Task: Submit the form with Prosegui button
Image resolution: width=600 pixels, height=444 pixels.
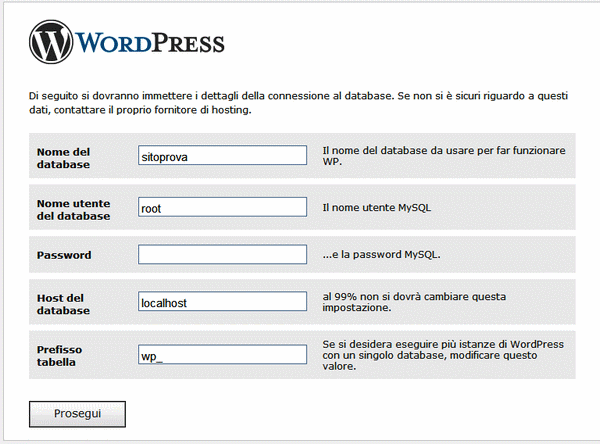Action: point(77,414)
